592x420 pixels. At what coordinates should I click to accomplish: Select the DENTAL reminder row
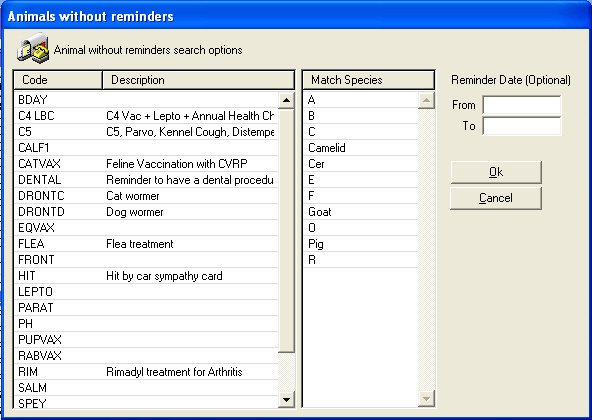click(x=146, y=180)
